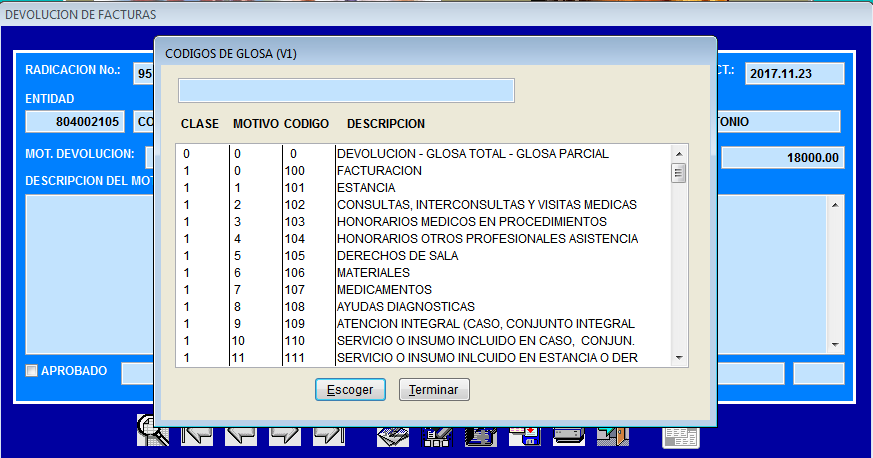Click the CODIGO column header

pos(306,124)
